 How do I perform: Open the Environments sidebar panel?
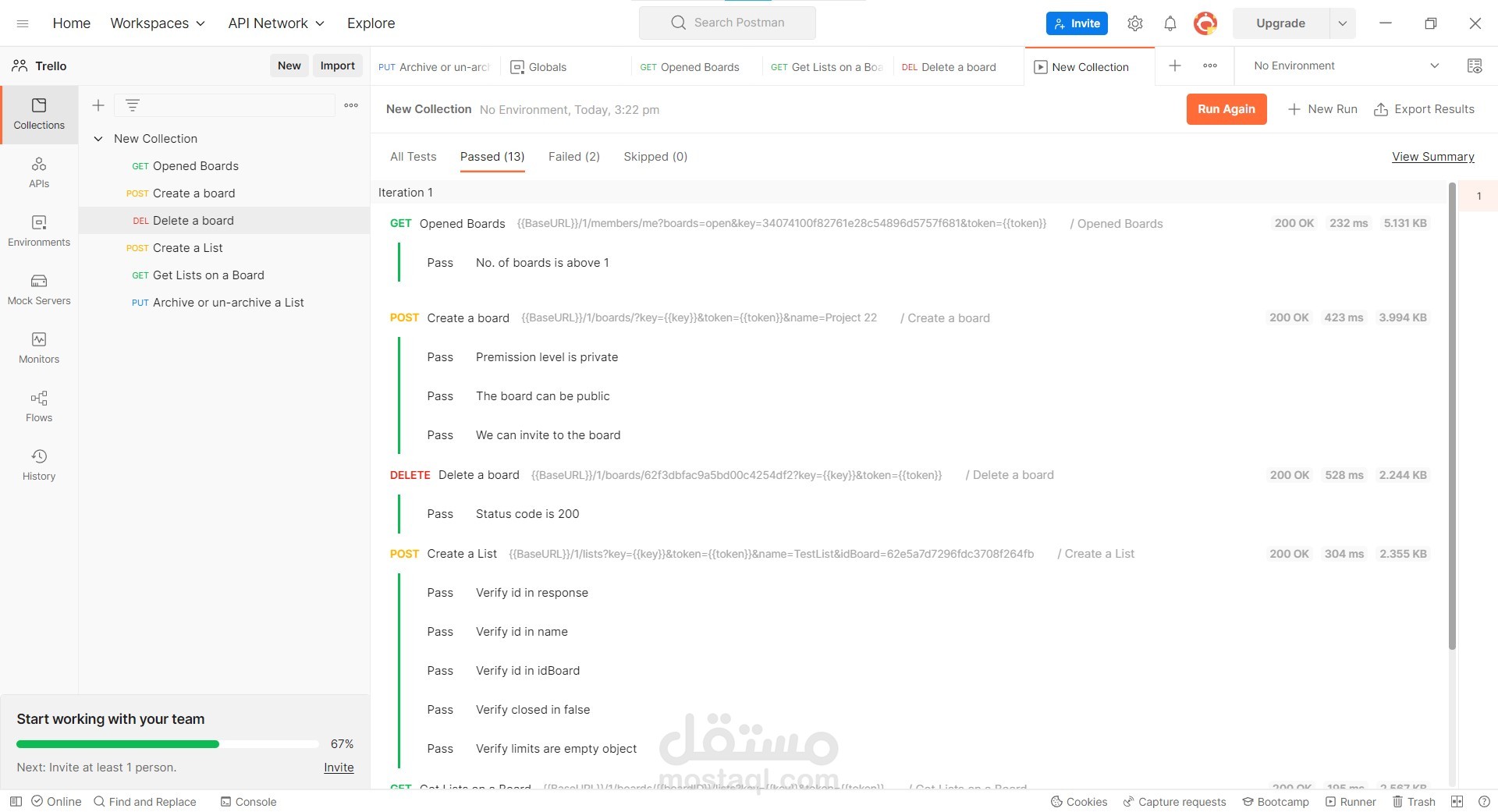[39, 231]
